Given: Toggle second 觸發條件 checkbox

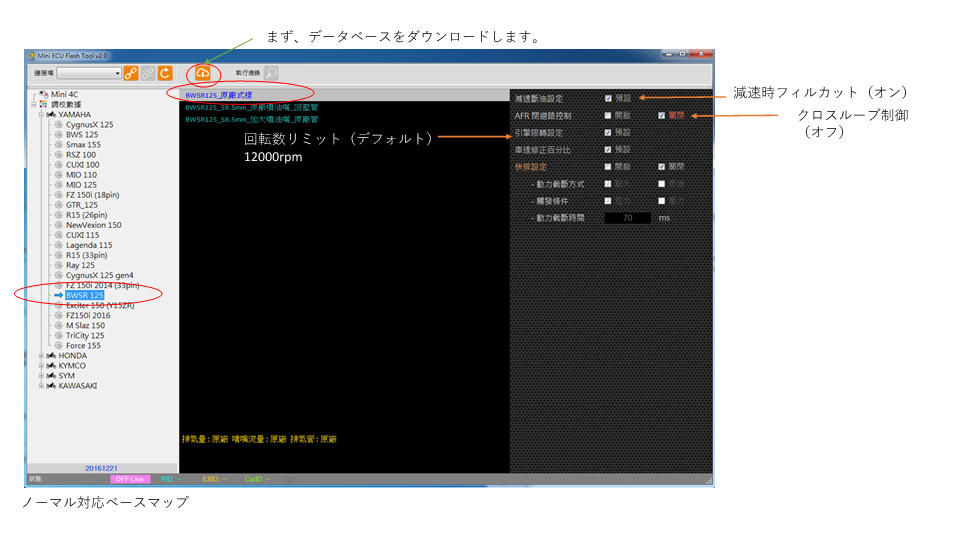Looking at the screenshot, I should click(x=661, y=201).
